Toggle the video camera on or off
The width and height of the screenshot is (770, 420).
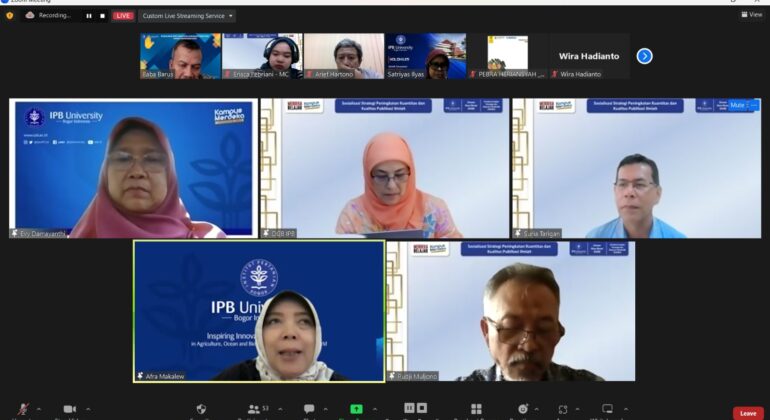click(x=69, y=409)
